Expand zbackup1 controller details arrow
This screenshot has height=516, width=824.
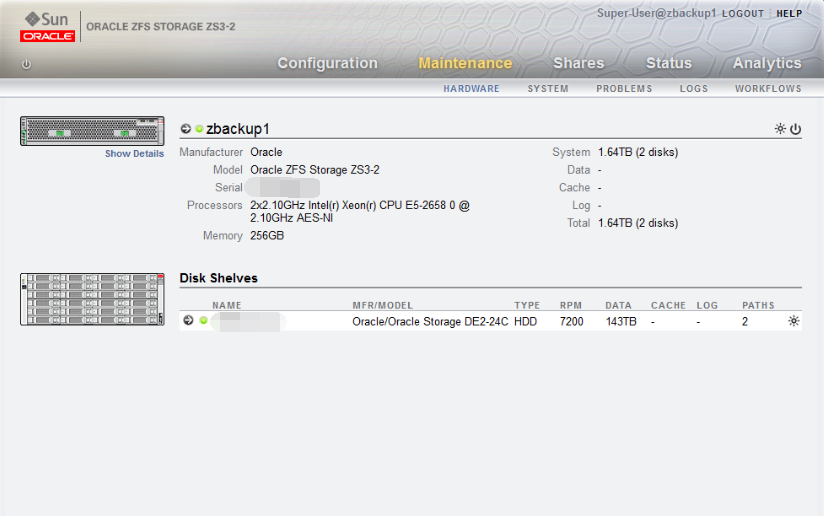[186, 129]
